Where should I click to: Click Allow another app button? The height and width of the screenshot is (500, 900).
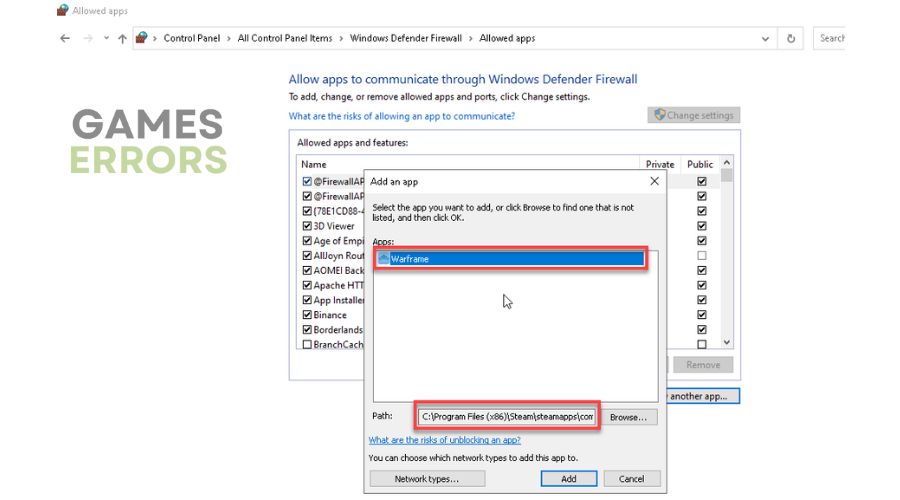coord(703,396)
